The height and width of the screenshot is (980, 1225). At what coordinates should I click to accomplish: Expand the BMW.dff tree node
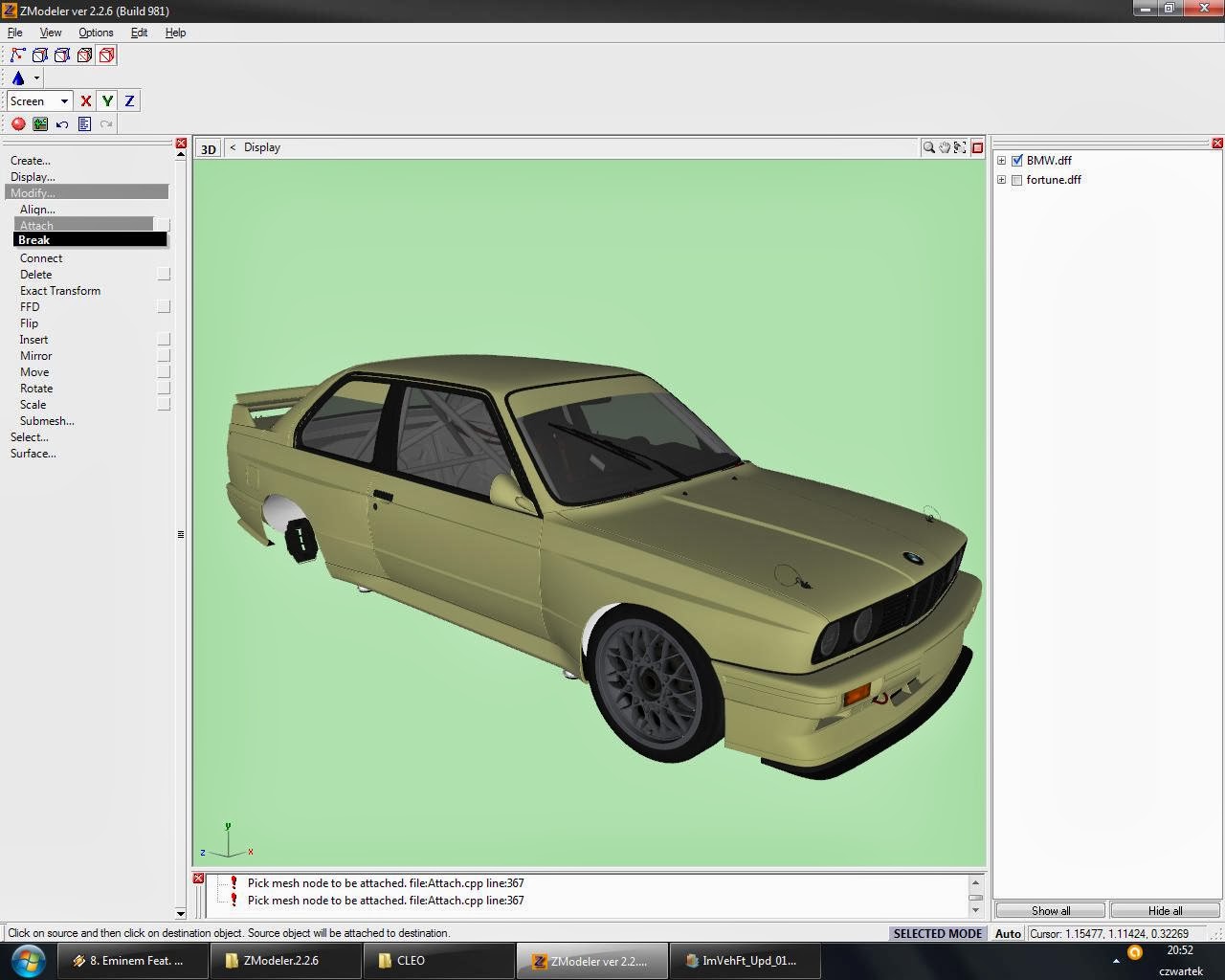[x=1002, y=161]
